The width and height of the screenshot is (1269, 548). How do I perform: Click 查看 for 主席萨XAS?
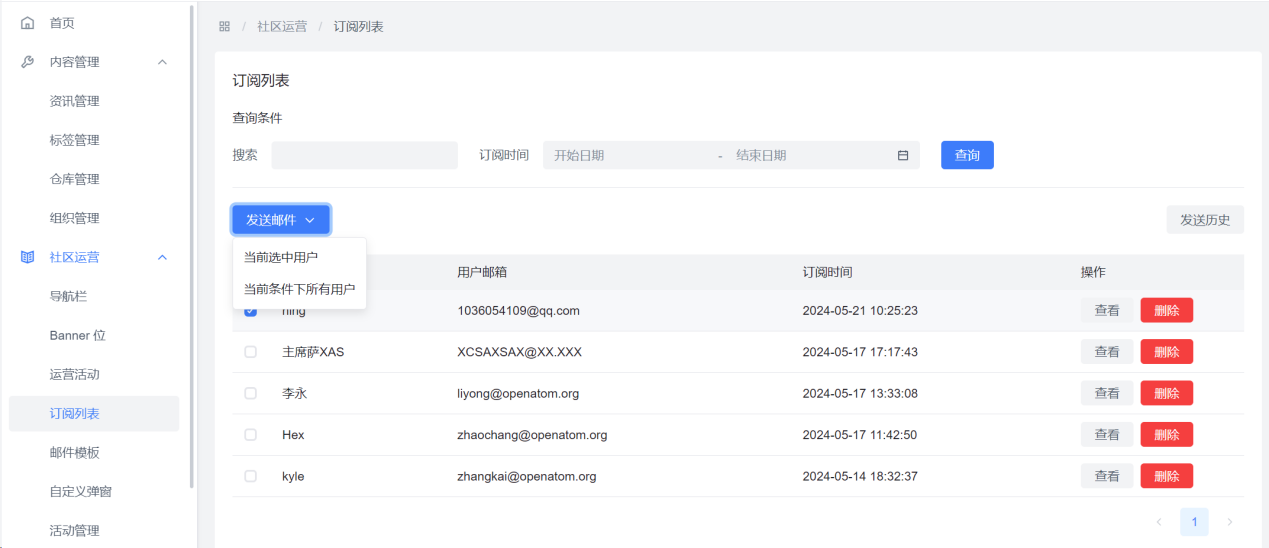pyautogui.click(x=1107, y=352)
